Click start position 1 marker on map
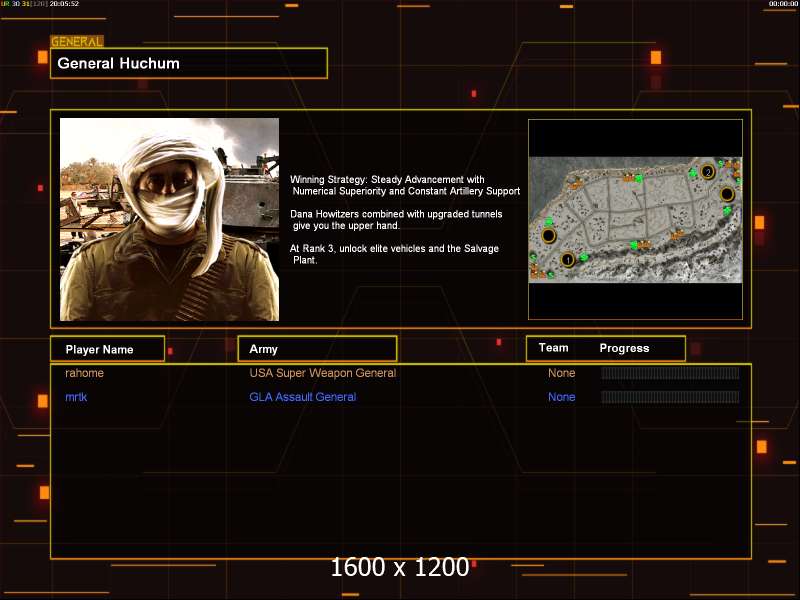 568,260
